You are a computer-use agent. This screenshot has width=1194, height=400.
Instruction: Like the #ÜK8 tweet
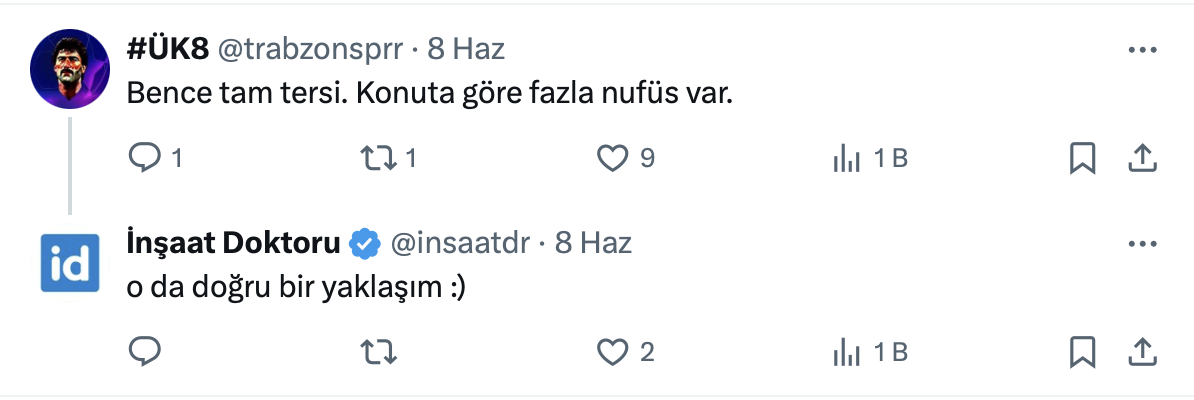(611, 157)
